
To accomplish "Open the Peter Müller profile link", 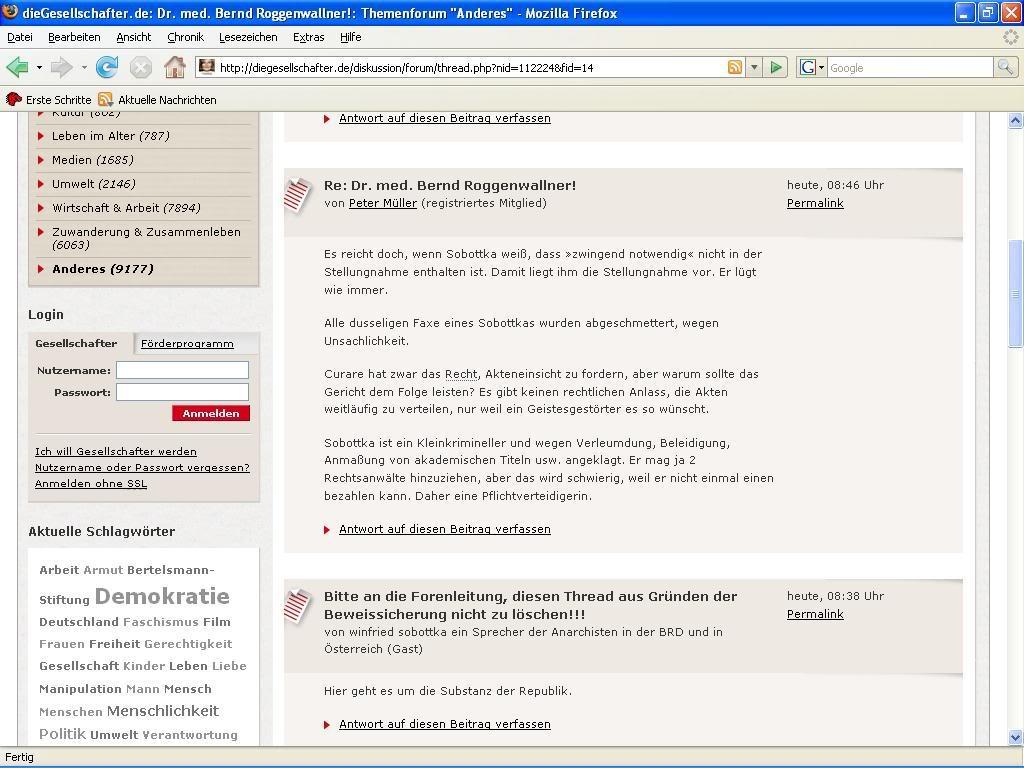I will (x=382, y=203).
